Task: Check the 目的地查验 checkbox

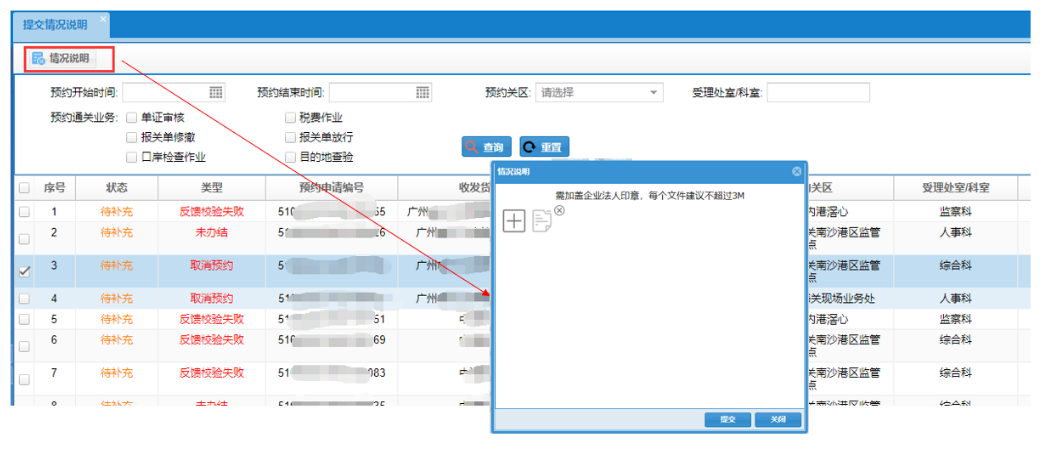Action: tap(290, 157)
